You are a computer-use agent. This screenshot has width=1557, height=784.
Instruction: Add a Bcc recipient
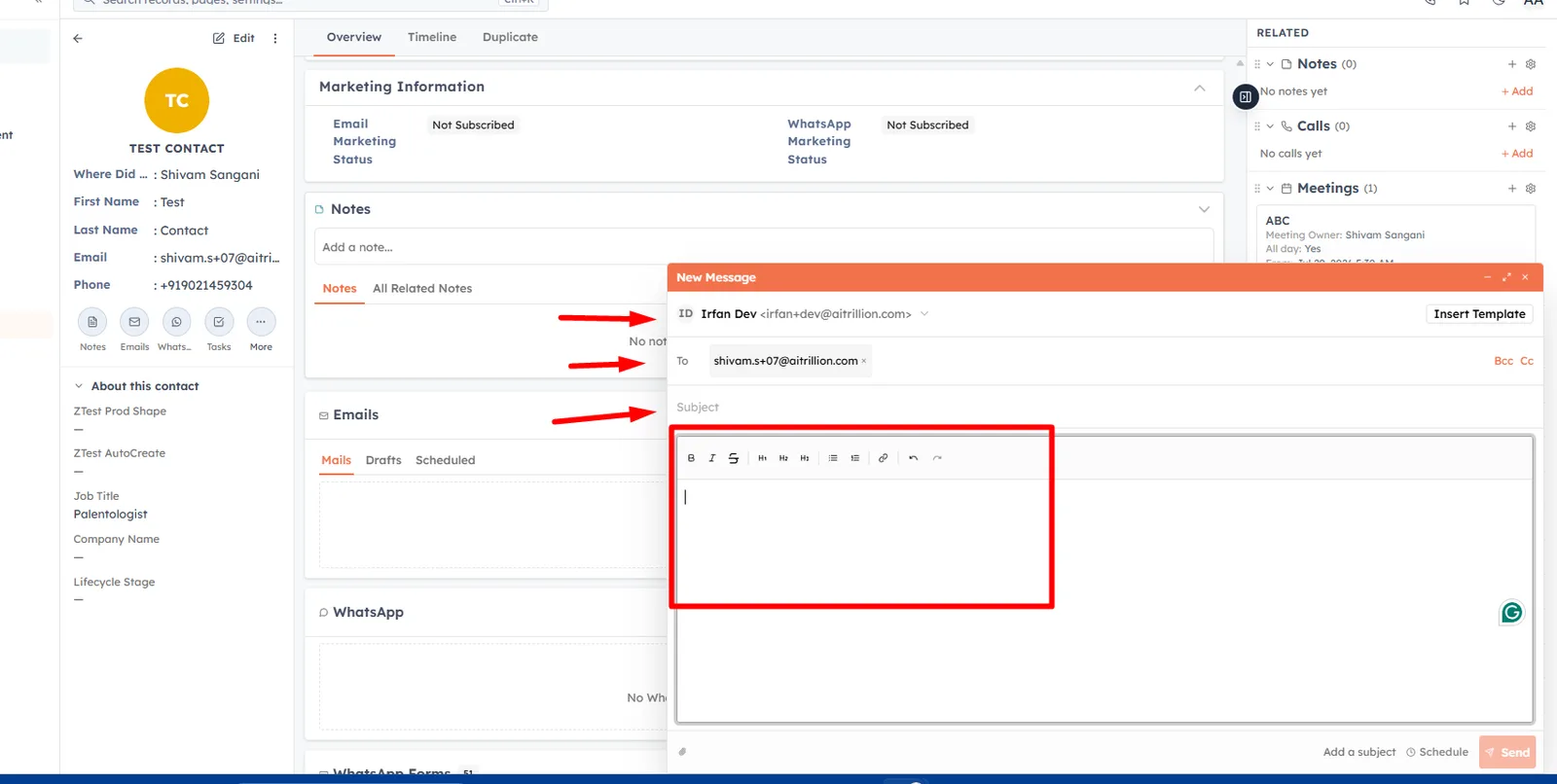coord(1503,361)
